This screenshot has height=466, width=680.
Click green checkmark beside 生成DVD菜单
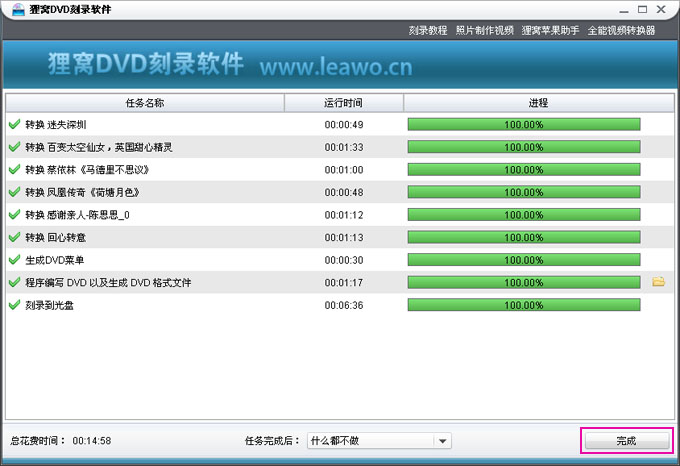pyautogui.click(x=14, y=260)
